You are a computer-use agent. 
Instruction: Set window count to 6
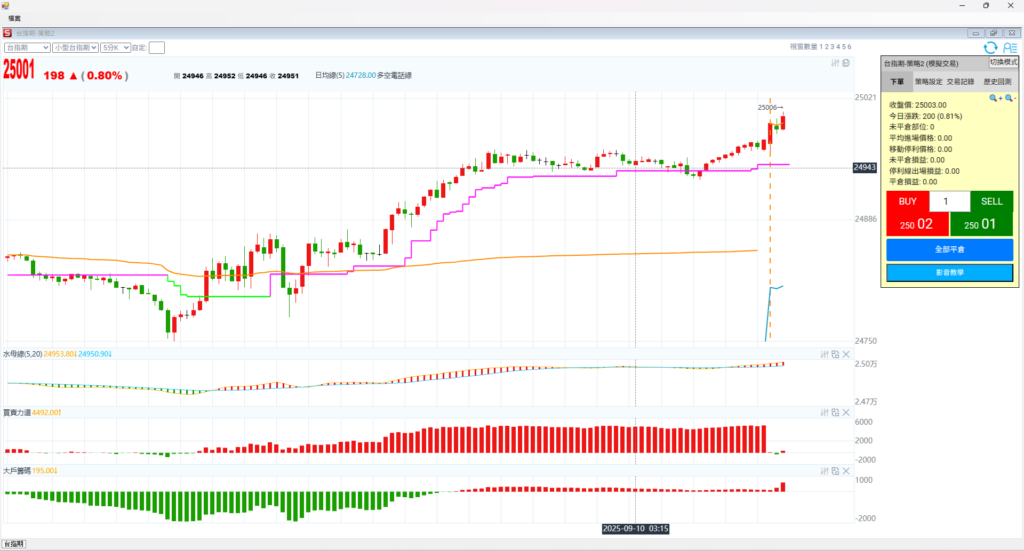click(x=849, y=47)
